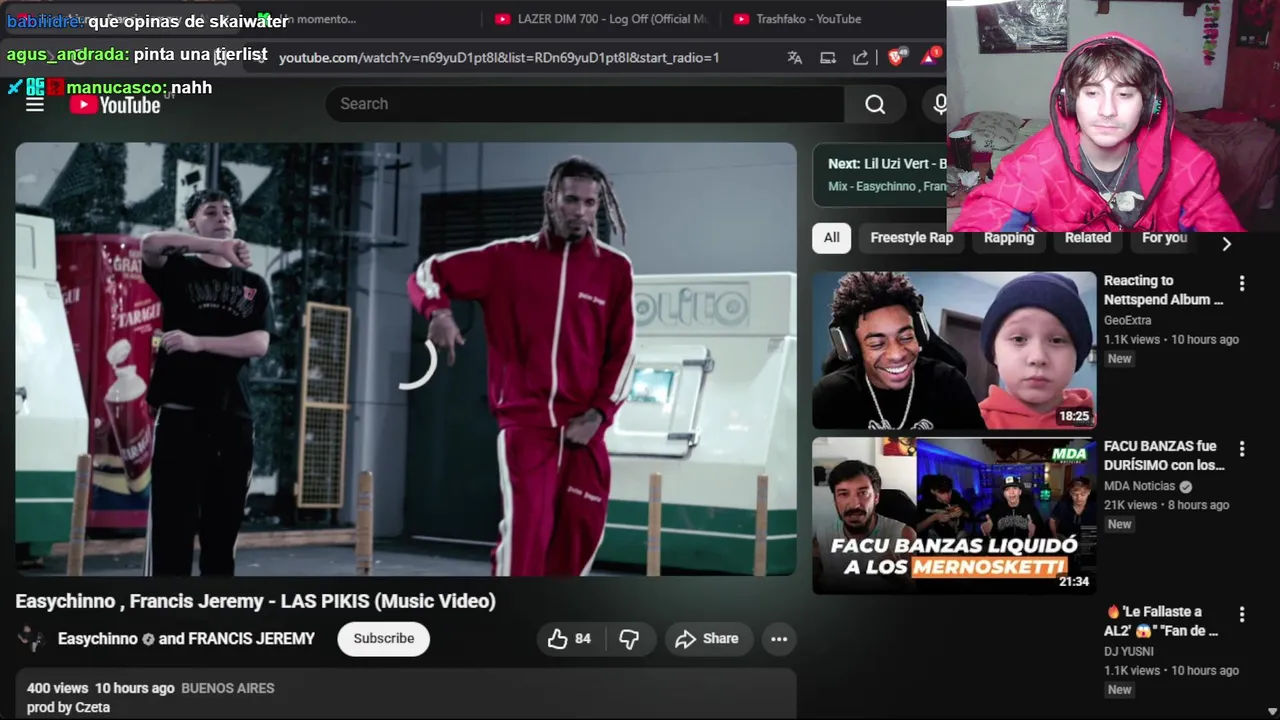This screenshot has width=1280, height=720.
Task: Open FACU BANZAS LIQUIDÓ thumbnail
Action: pos(954,516)
